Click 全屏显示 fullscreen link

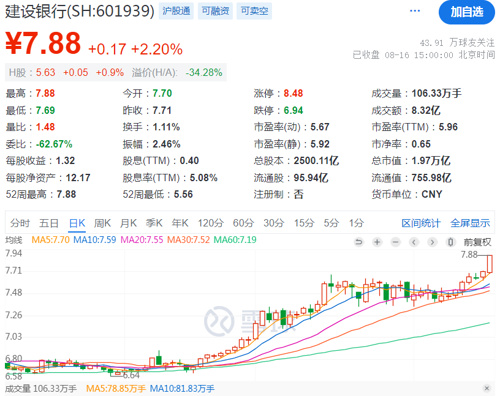pos(470,223)
